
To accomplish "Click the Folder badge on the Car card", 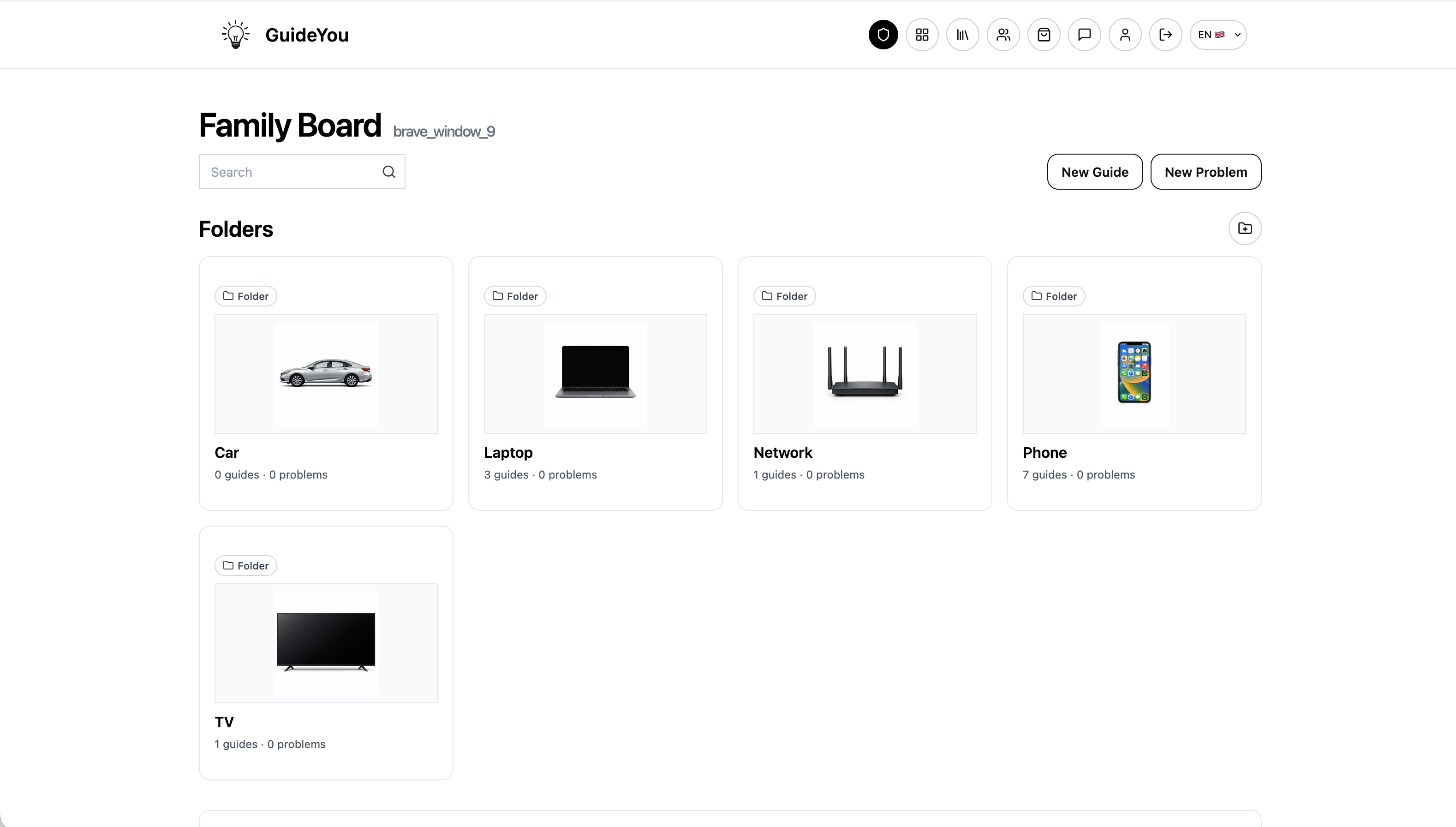I will point(245,296).
